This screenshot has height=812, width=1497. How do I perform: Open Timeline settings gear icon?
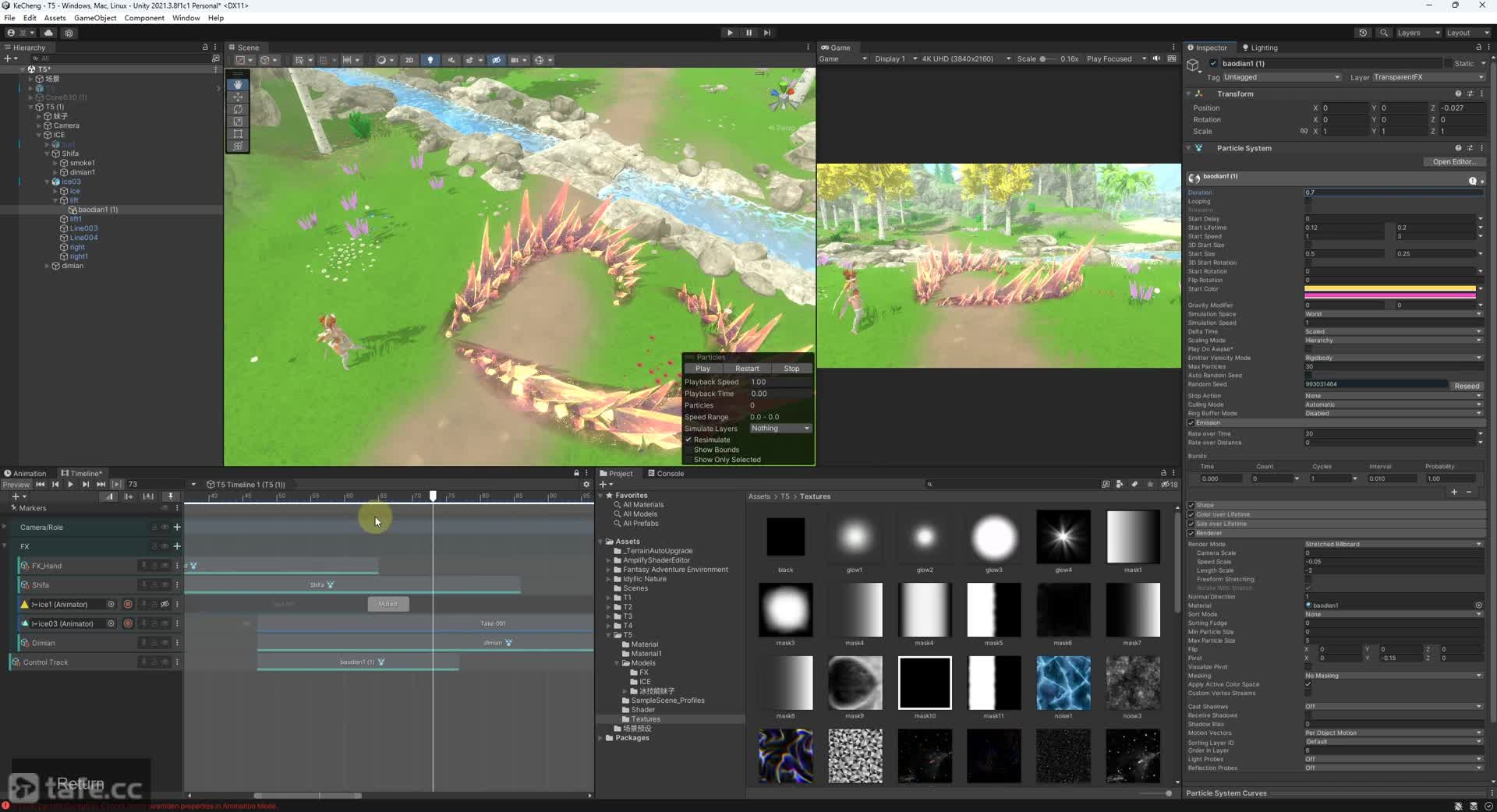(586, 485)
